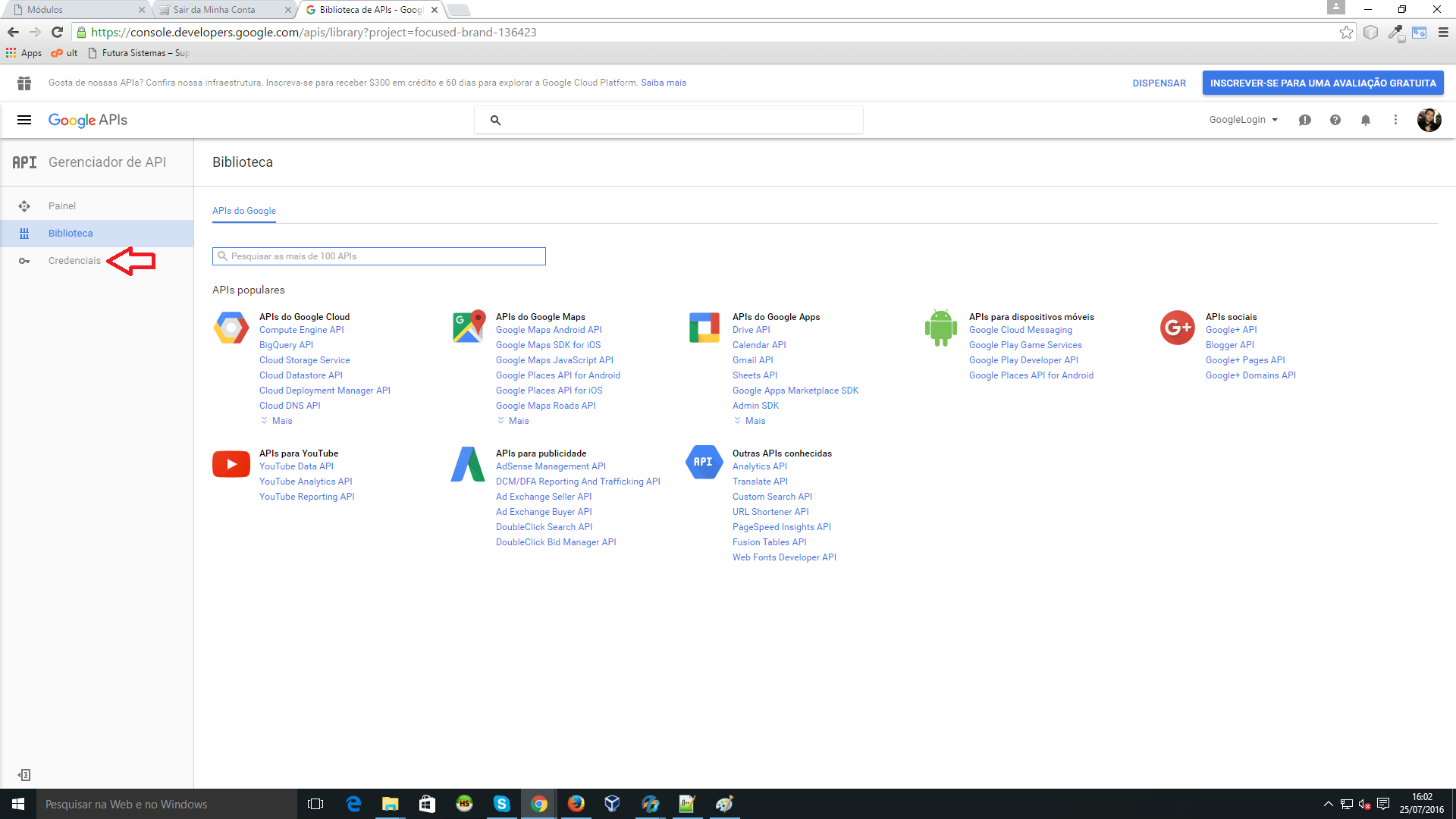This screenshot has width=1456, height=819.
Task: Open Skype from the taskbar
Action: 501,804
